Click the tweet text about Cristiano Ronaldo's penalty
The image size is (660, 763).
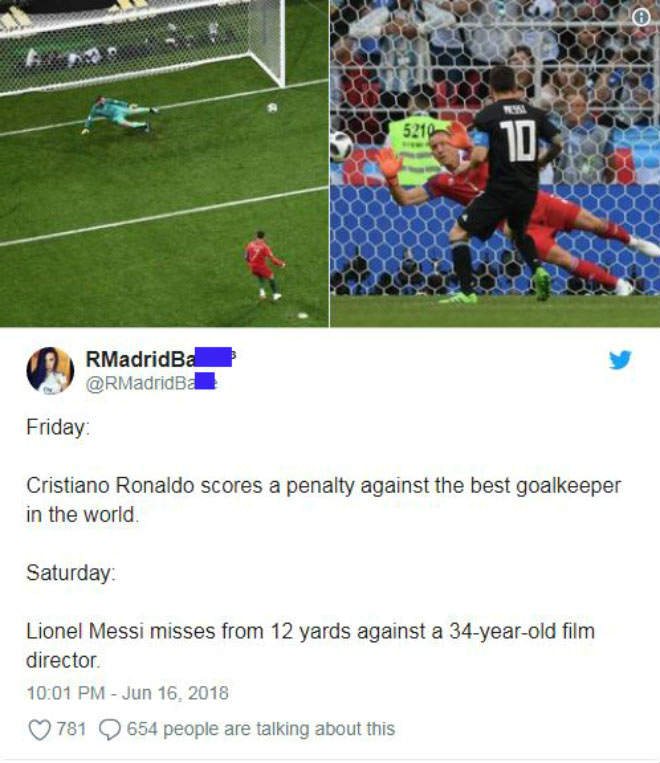(x=324, y=500)
